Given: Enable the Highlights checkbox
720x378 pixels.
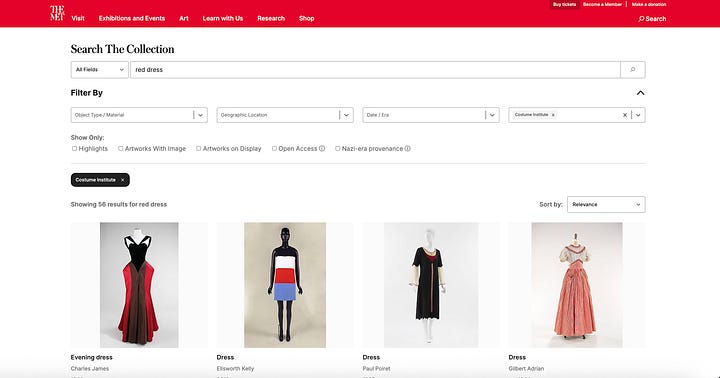Looking at the screenshot, I should coord(74,148).
